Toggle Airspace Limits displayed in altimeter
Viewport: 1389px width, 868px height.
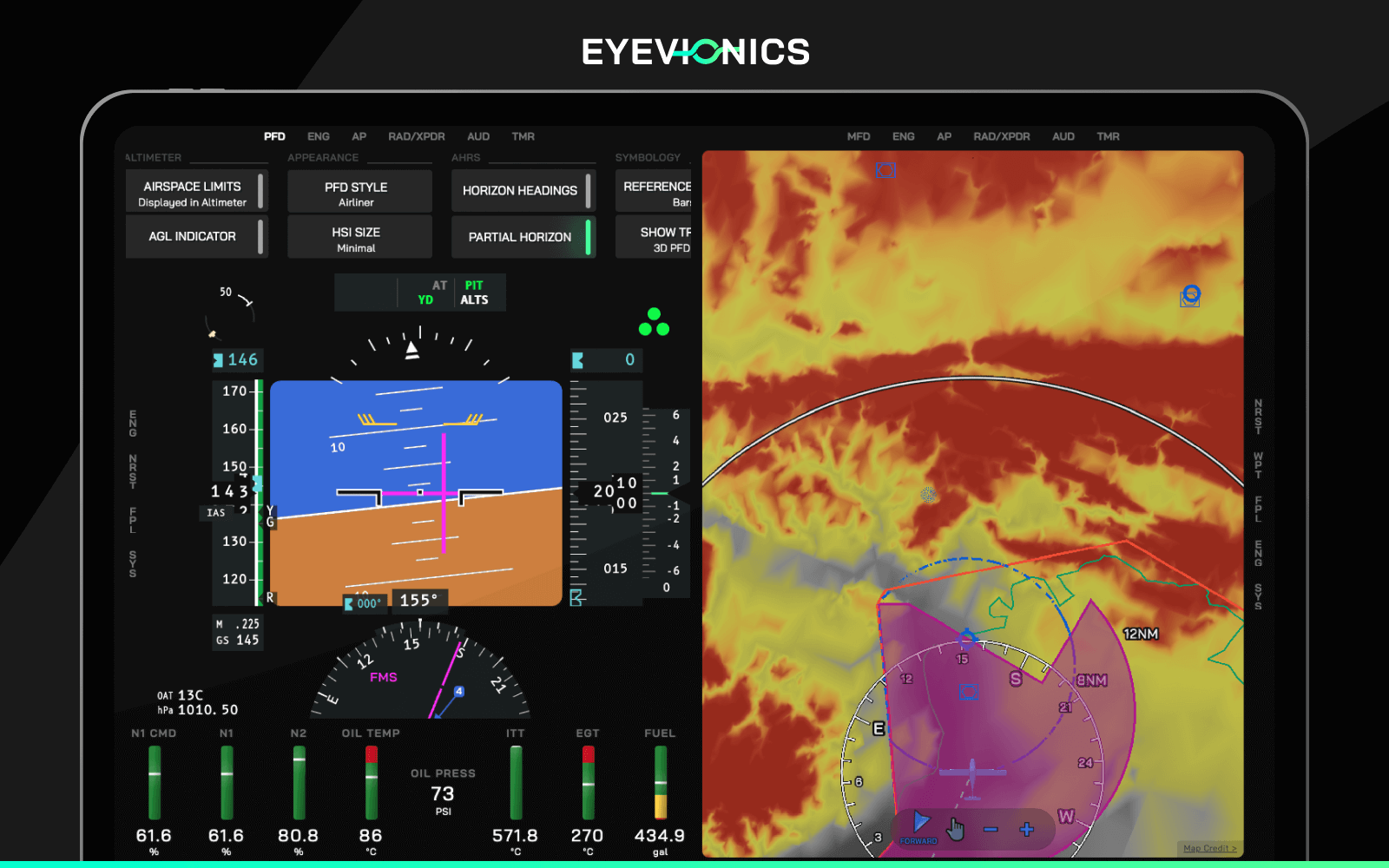tap(196, 191)
